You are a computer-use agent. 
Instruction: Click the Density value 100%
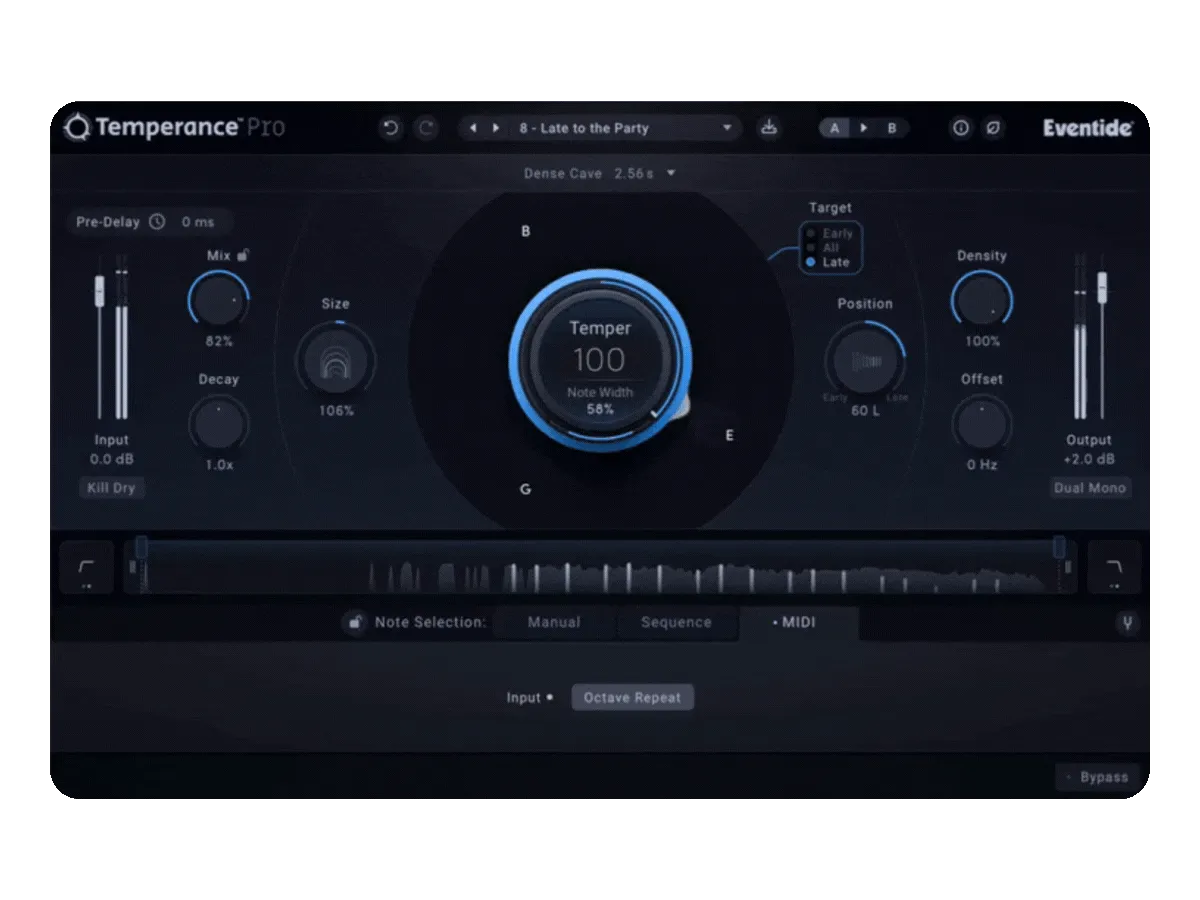point(982,341)
